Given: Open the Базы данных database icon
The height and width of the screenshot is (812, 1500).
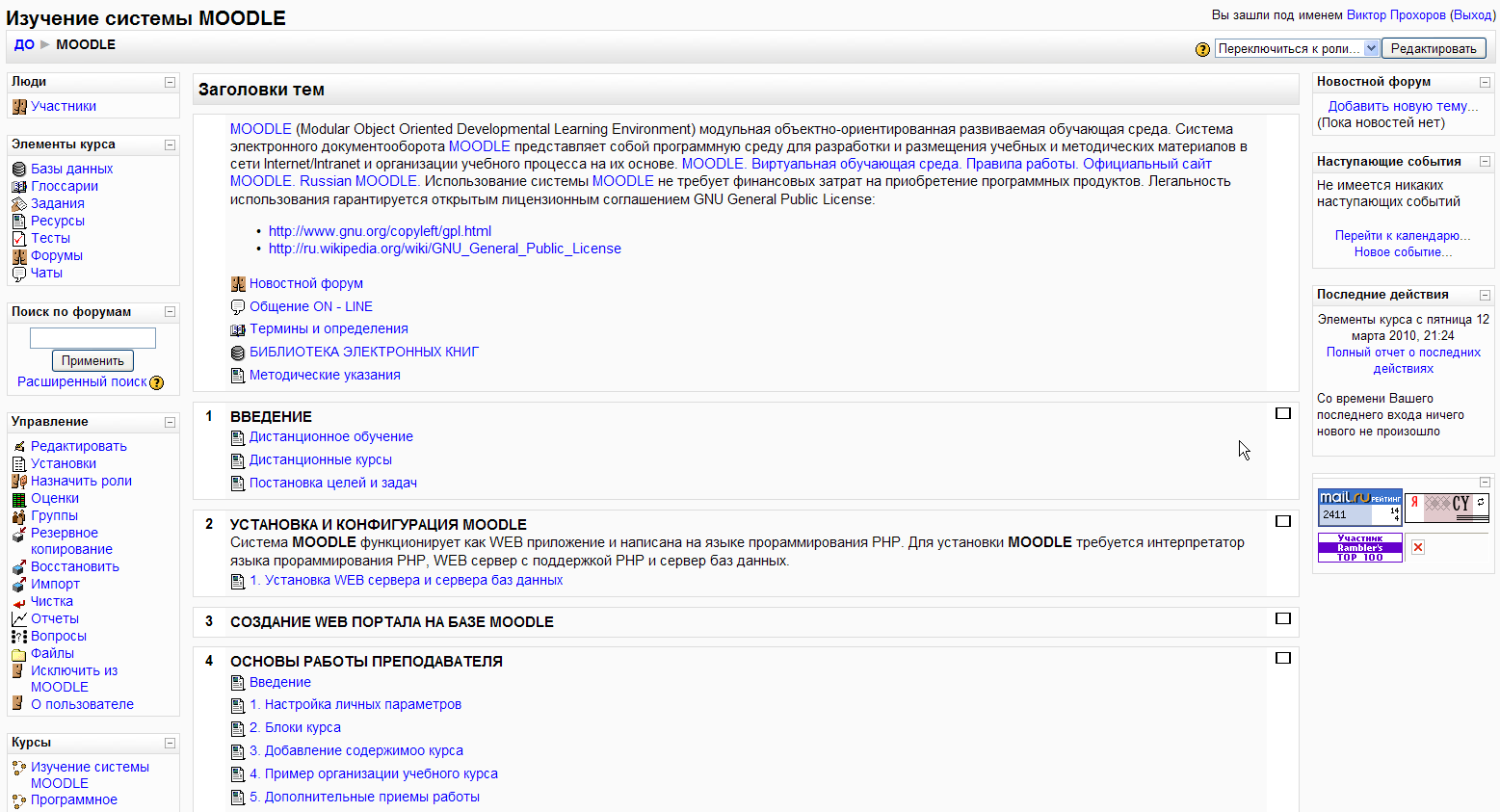Looking at the screenshot, I should tap(19, 170).
